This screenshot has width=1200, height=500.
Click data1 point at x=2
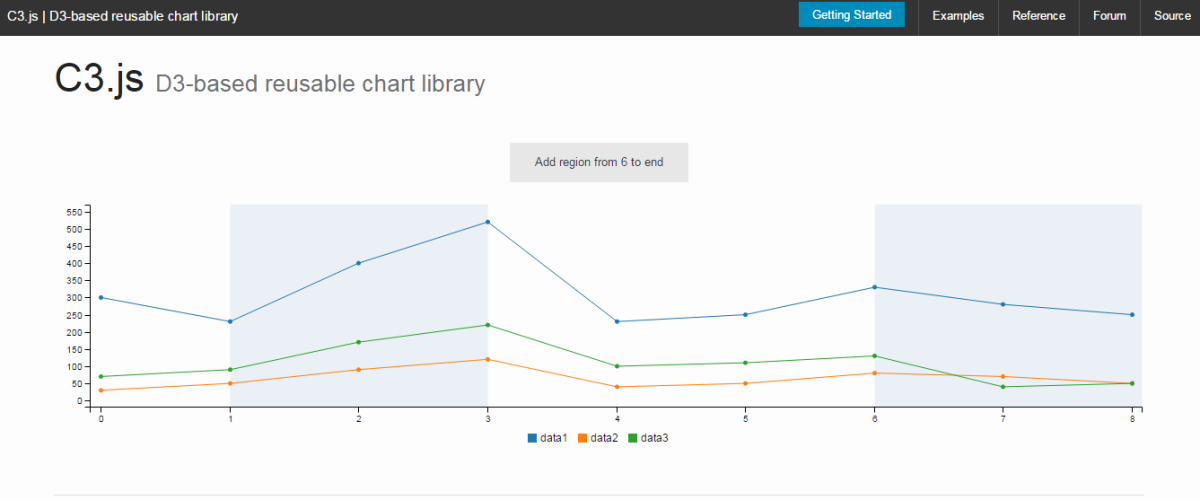tap(358, 263)
